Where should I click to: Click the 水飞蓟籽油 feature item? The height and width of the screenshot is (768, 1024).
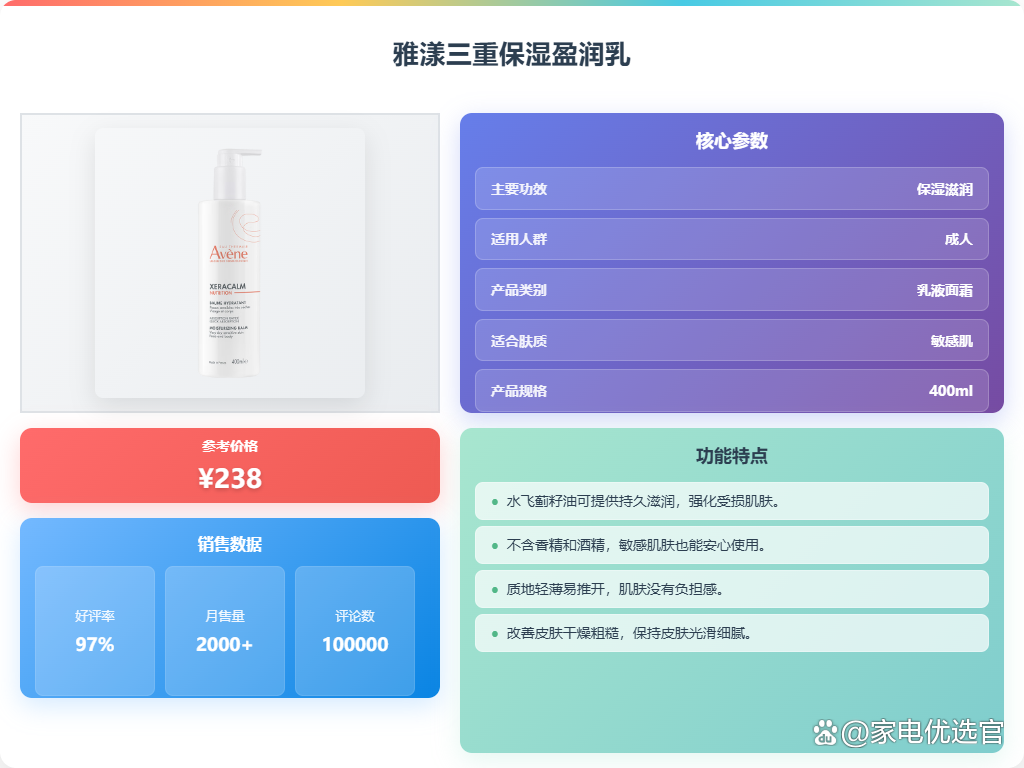731,501
